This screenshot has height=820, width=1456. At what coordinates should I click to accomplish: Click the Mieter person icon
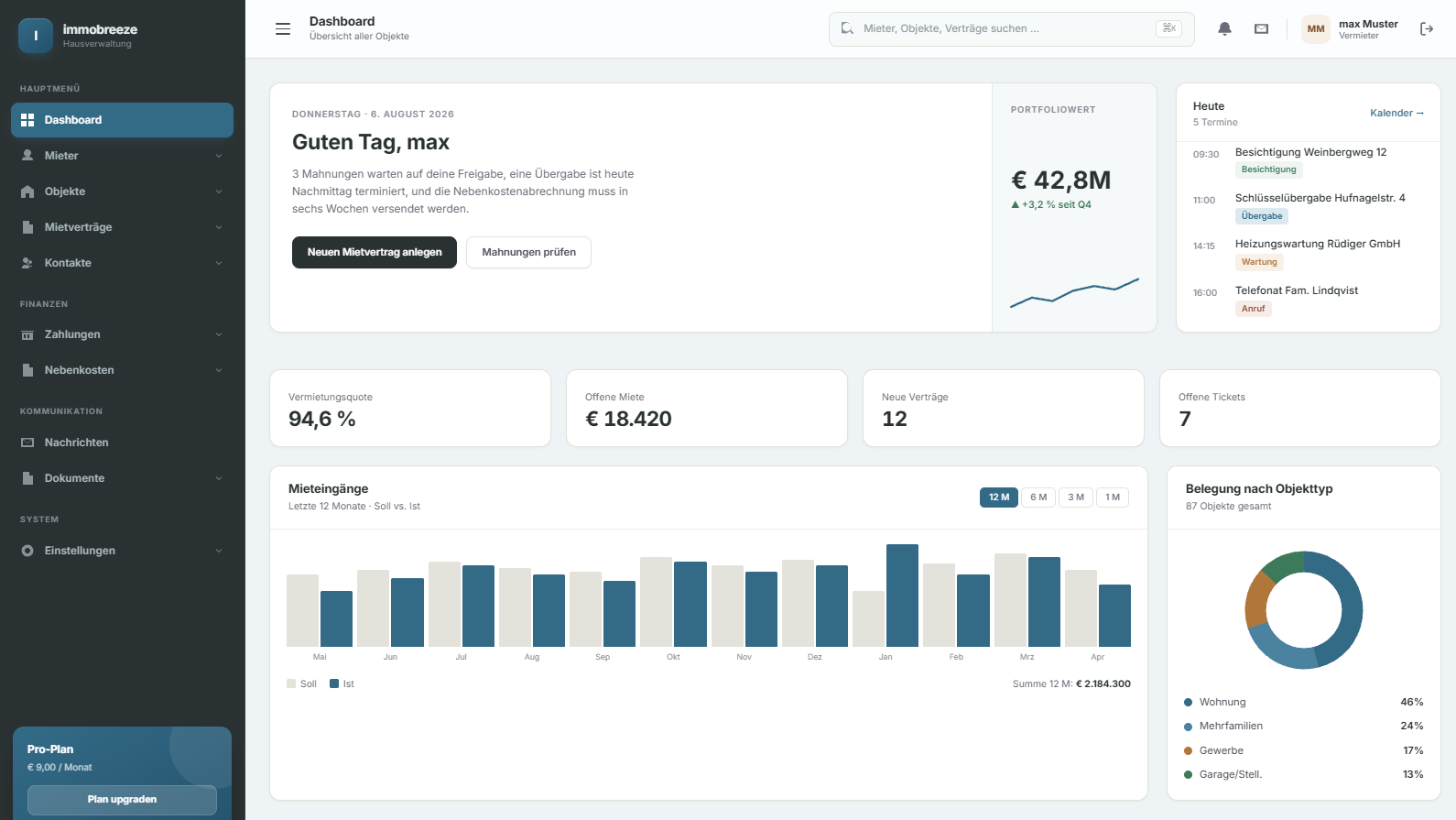pos(27,156)
